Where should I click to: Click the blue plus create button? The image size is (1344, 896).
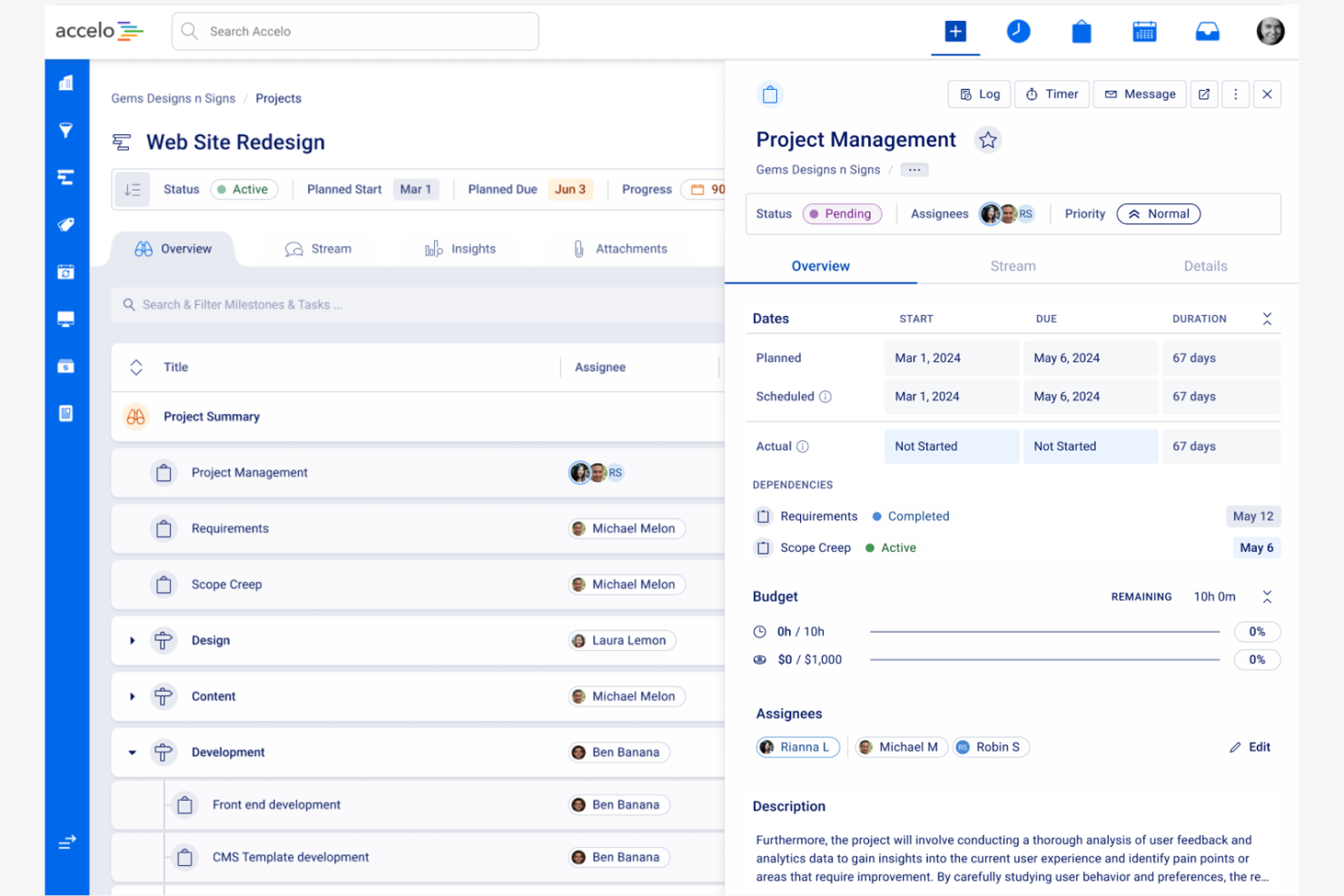coord(954,32)
